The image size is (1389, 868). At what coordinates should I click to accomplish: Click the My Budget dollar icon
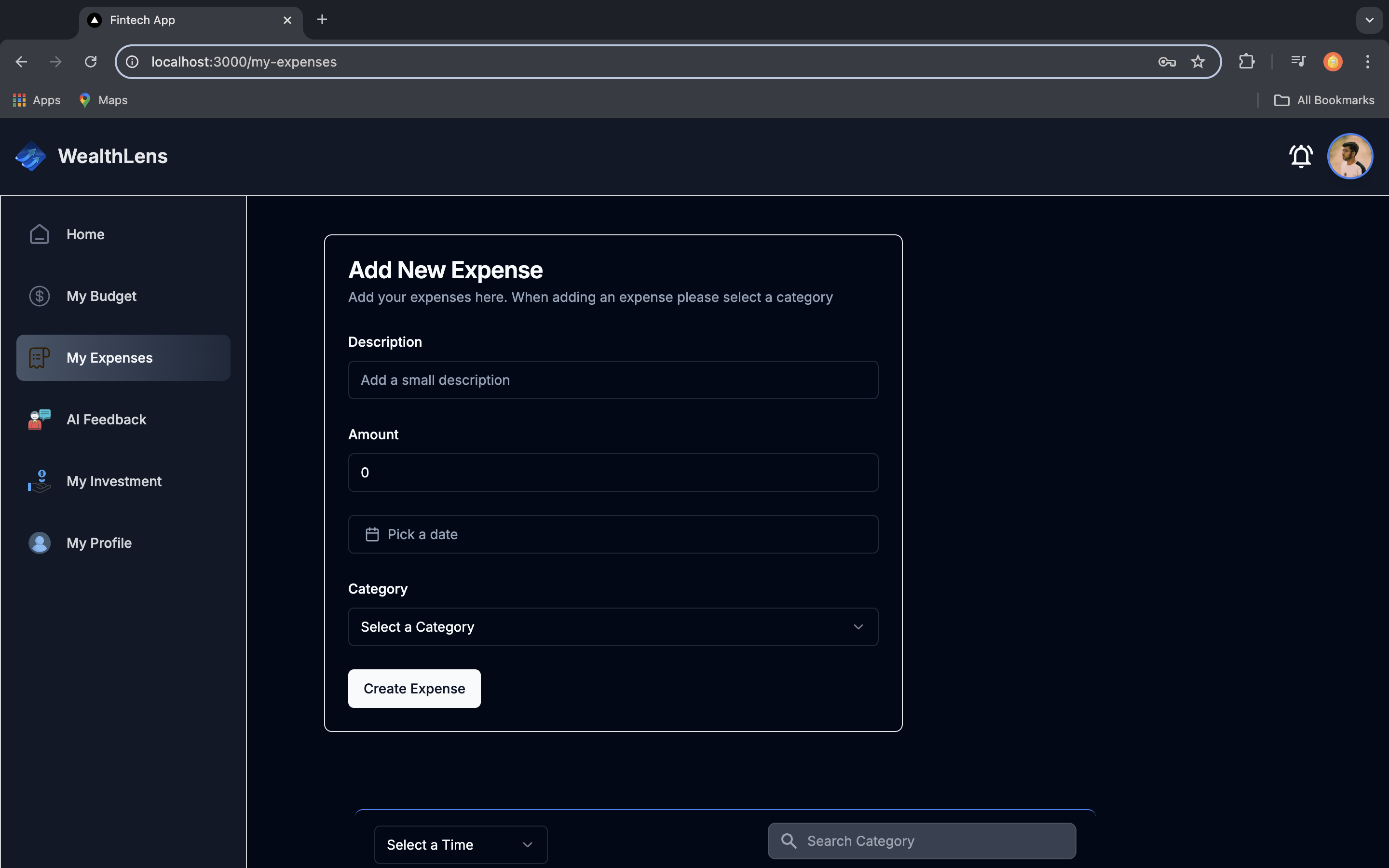(x=40, y=296)
